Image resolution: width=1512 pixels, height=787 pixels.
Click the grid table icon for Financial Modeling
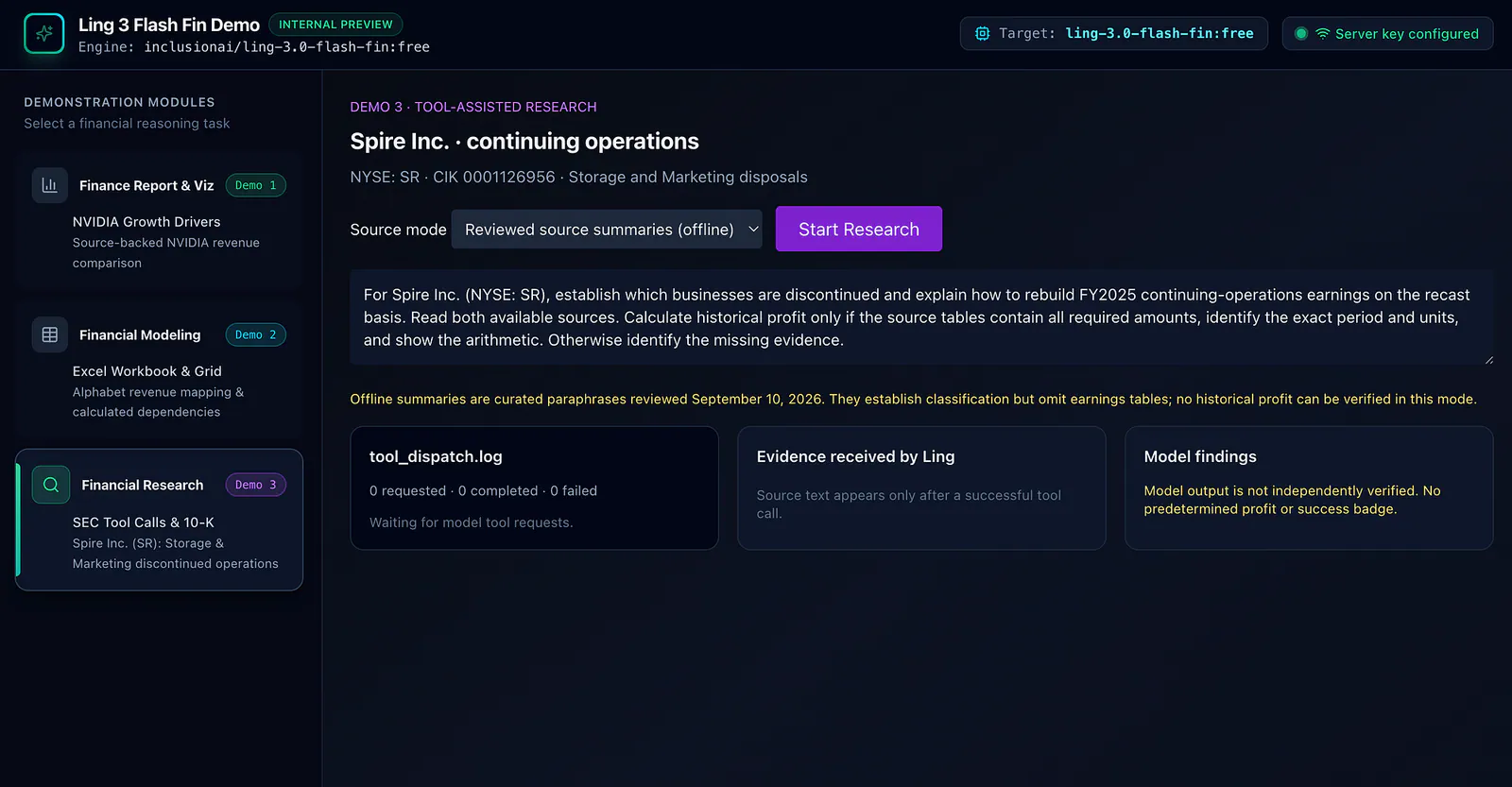pyautogui.click(x=50, y=334)
